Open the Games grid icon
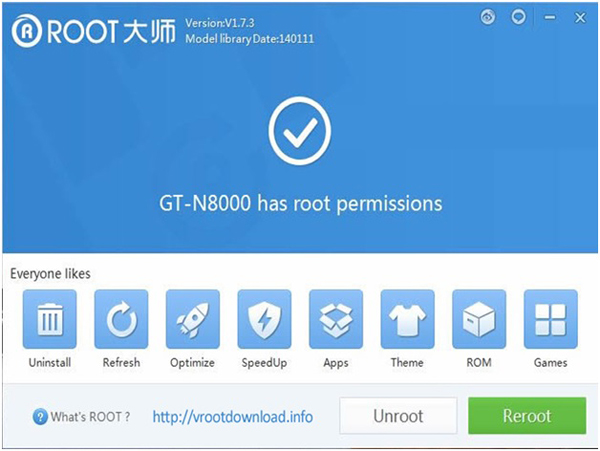The height and width of the screenshot is (451, 600). coord(551,319)
